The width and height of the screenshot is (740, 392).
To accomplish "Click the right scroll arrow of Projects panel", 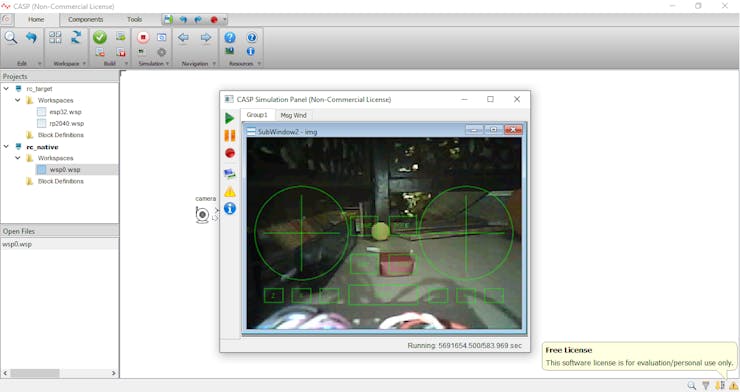I will [x=114, y=373].
